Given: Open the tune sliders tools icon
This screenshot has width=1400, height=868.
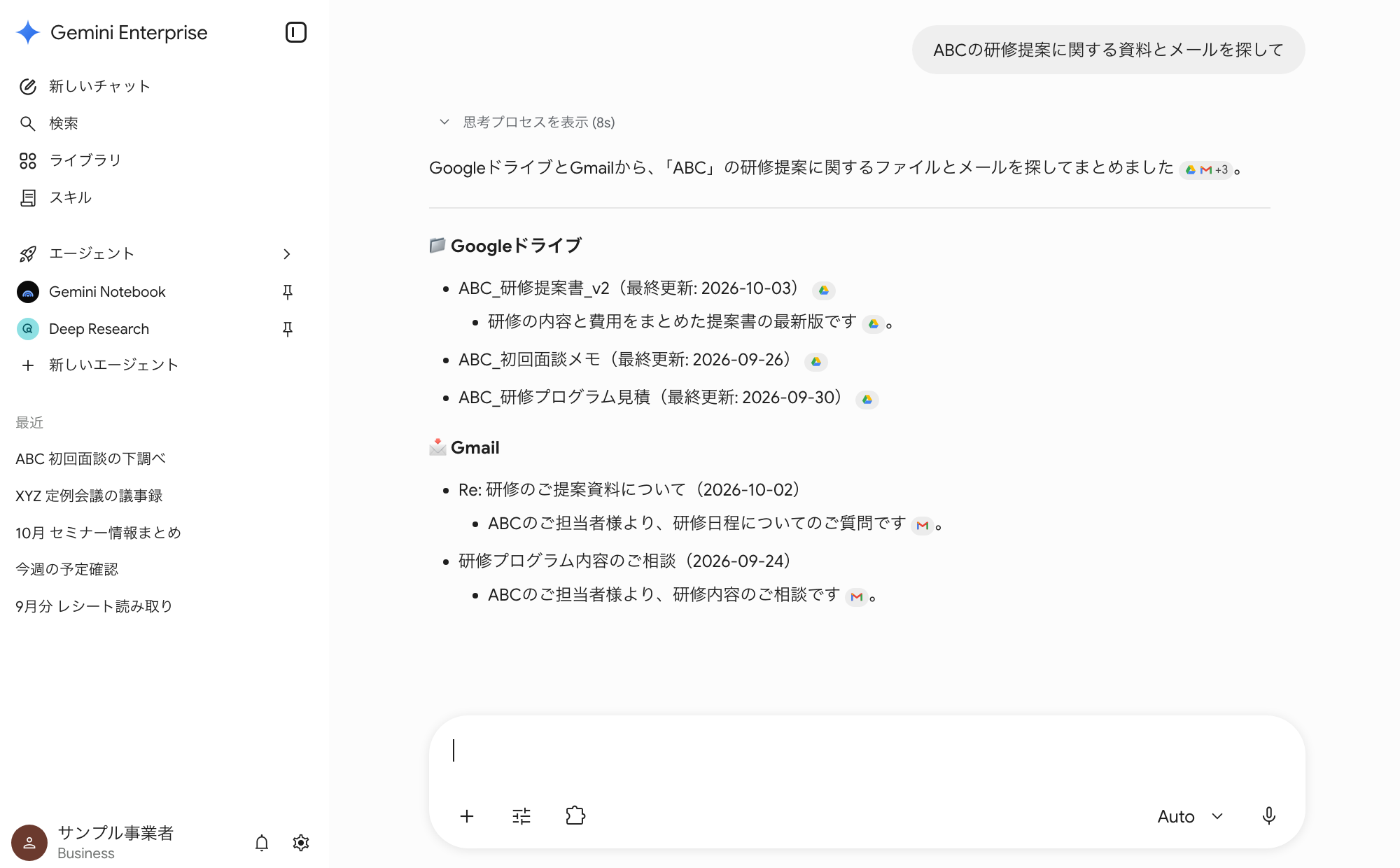Looking at the screenshot, I should (x=521, y=816).
